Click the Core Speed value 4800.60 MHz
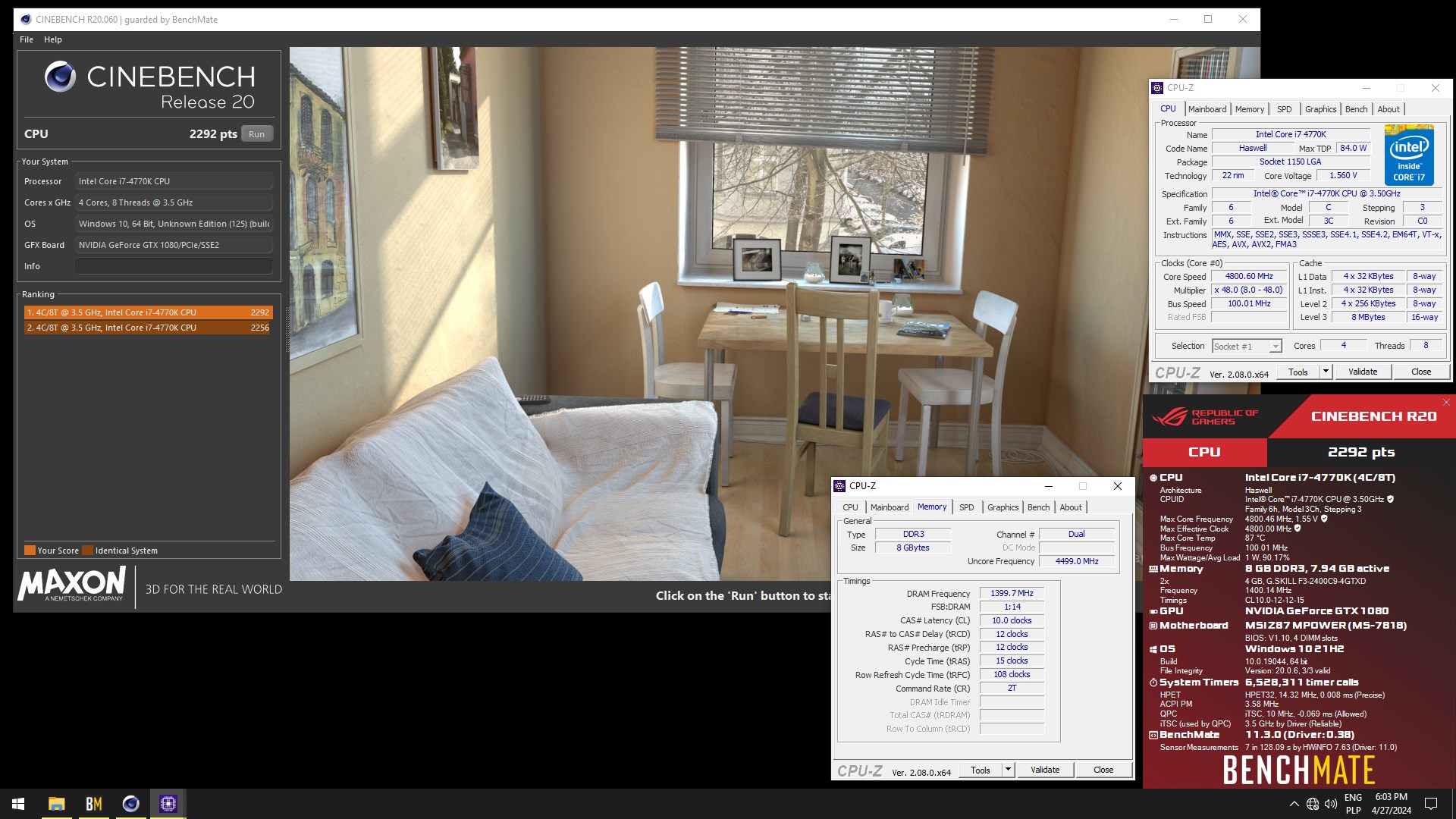The image size is (1456, 819). pyautogui.click(x=1249, y=277)
